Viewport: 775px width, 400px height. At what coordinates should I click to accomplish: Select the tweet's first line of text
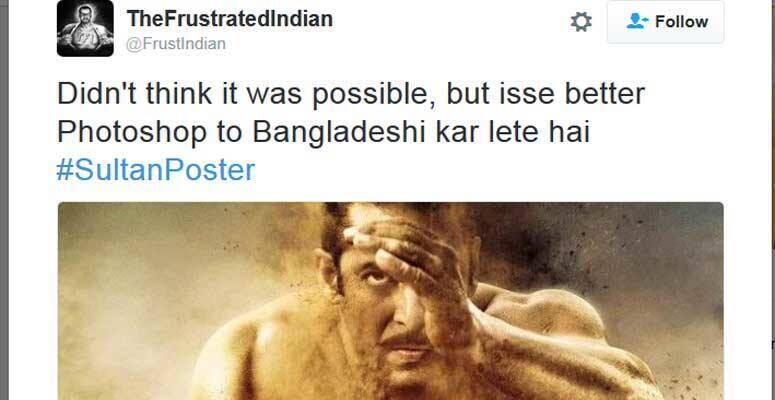point(351,94)
